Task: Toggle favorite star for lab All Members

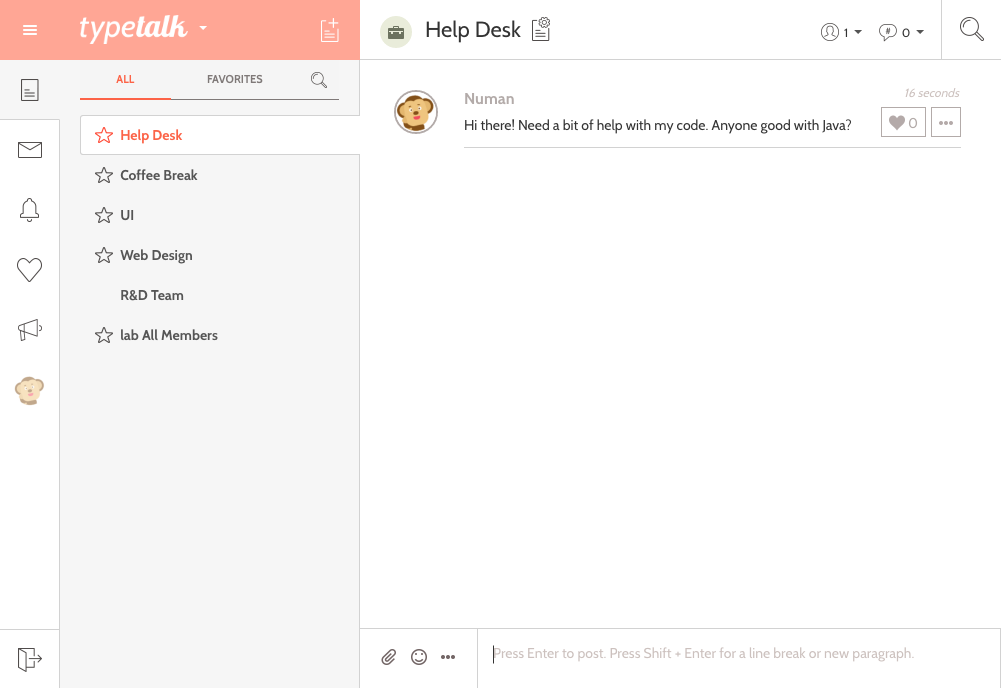Action: coord(103,335)
